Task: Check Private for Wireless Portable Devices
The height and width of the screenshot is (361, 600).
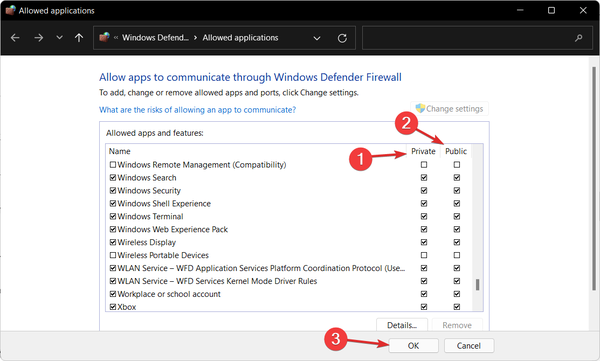Action: [x=424, y=255]
